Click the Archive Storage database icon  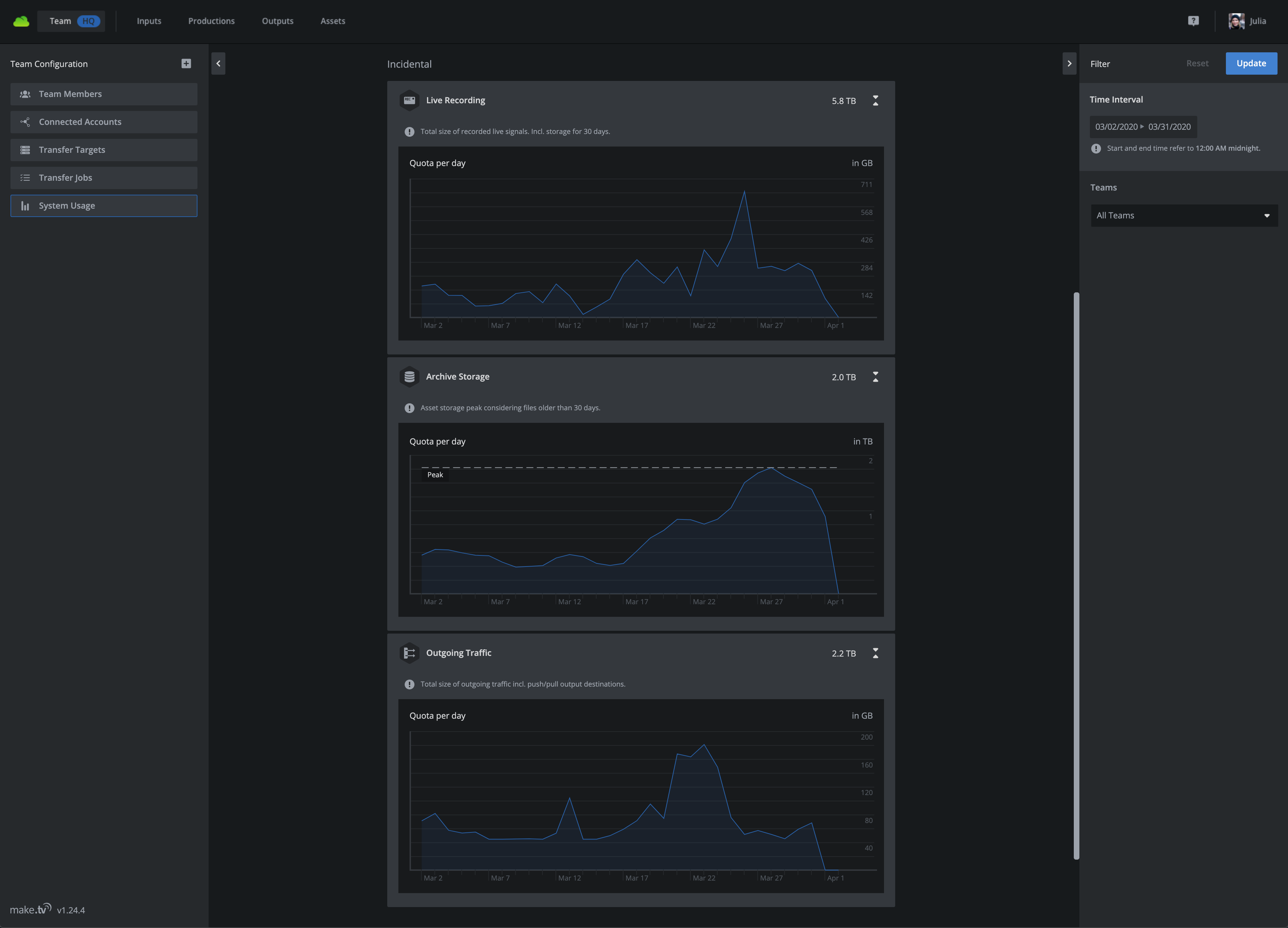click(x=409, y=376)
